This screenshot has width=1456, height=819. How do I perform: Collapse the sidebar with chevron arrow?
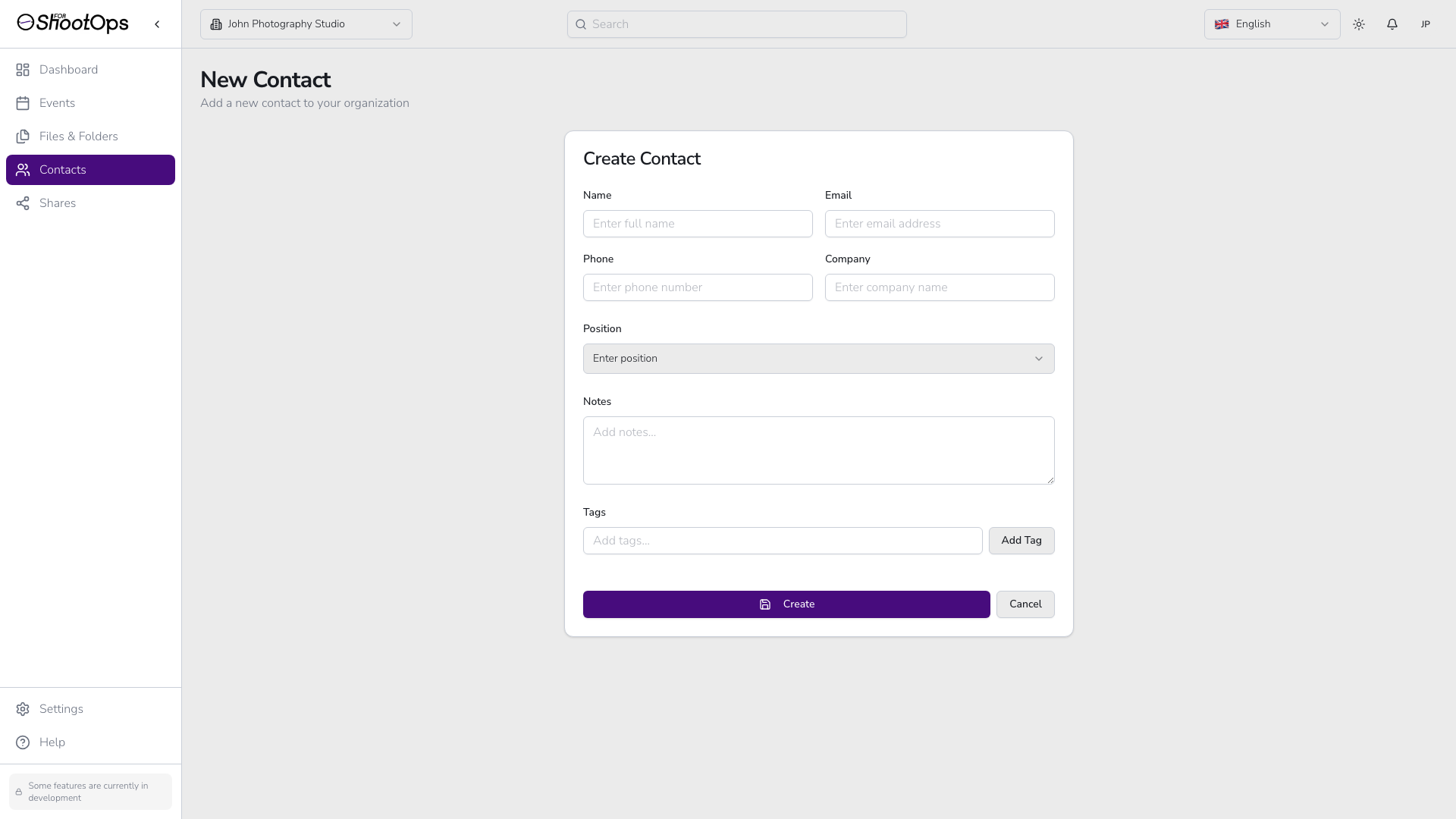(157, 24)
